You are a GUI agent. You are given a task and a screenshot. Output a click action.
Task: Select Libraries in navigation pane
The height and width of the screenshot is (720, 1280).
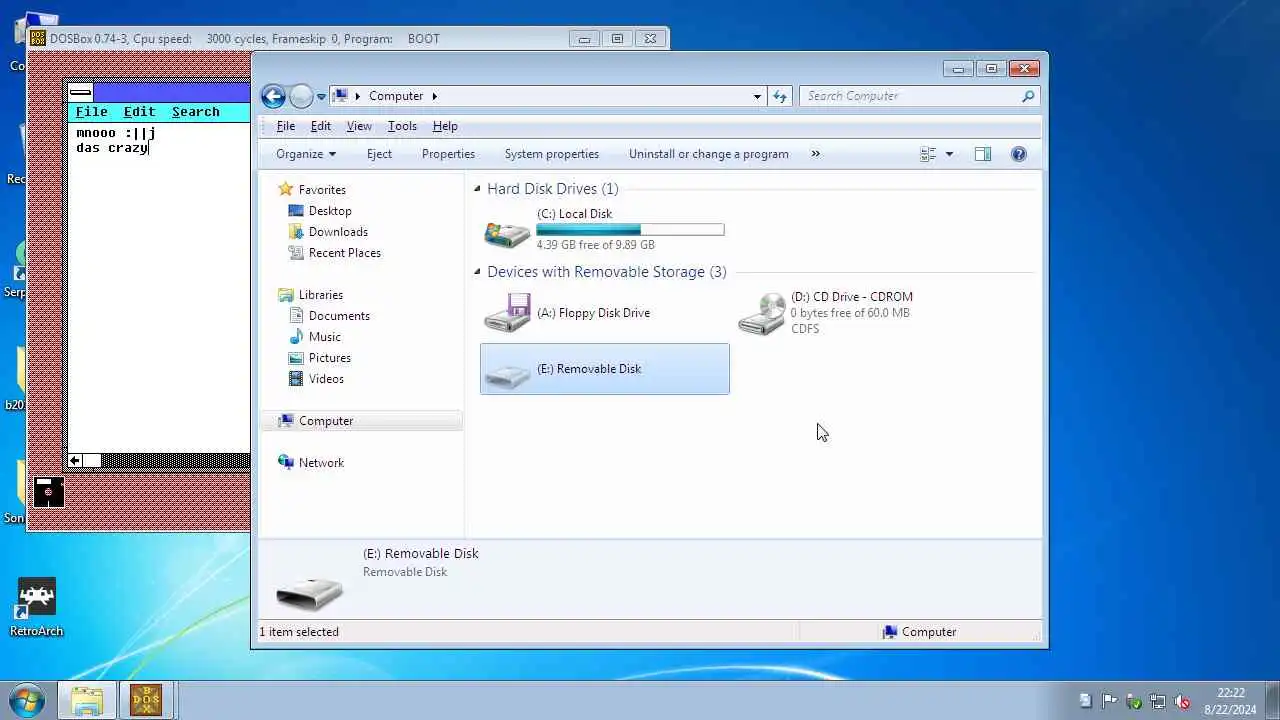click(320, 295)
